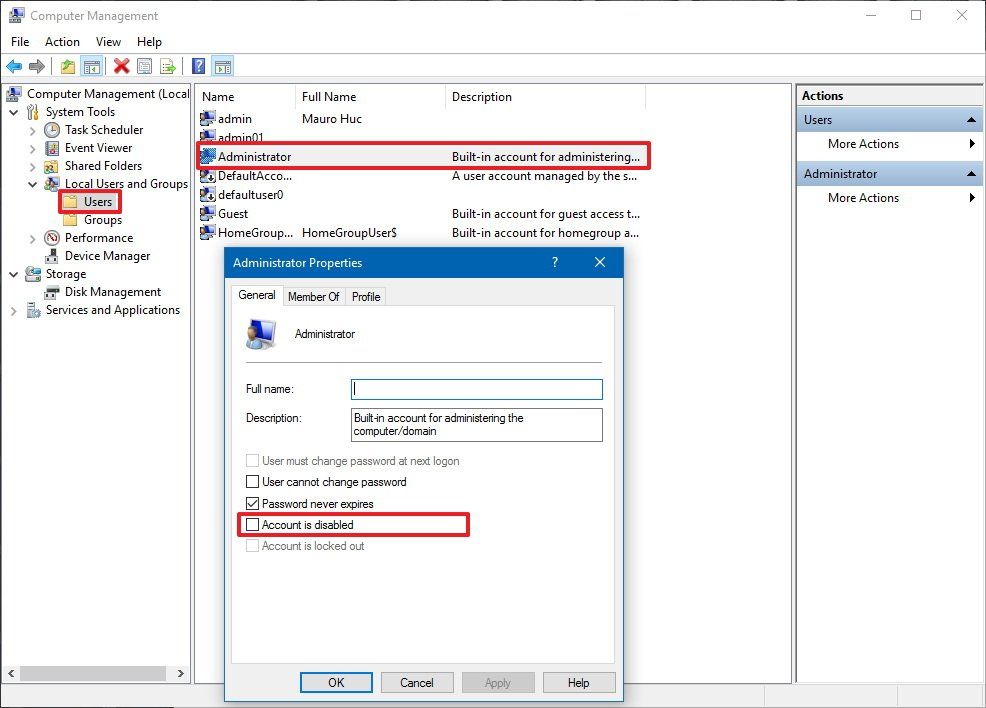
Task: Switch to the Member Of tab
Action: (x=313, y=296)
